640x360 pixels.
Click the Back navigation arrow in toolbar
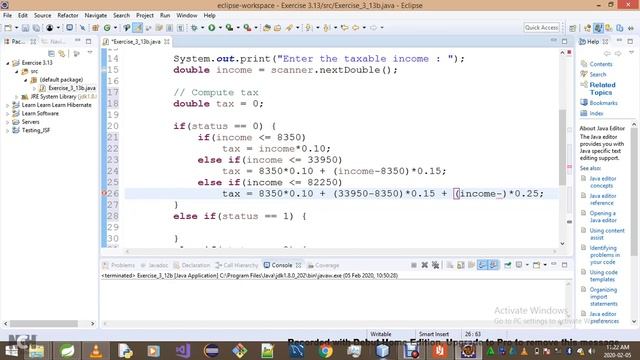(x=356, y=28)
